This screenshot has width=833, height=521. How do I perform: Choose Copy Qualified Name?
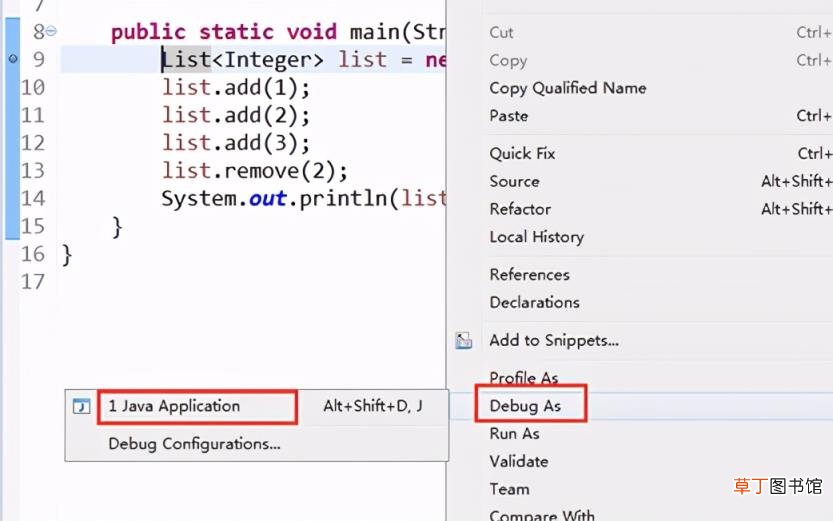[567, 88]
